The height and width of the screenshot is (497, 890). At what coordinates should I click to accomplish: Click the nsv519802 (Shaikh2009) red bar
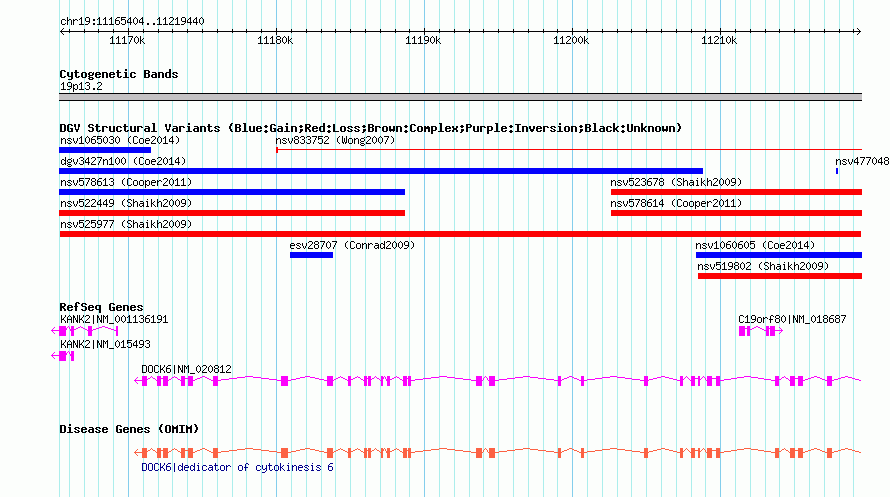pos(780,276)
